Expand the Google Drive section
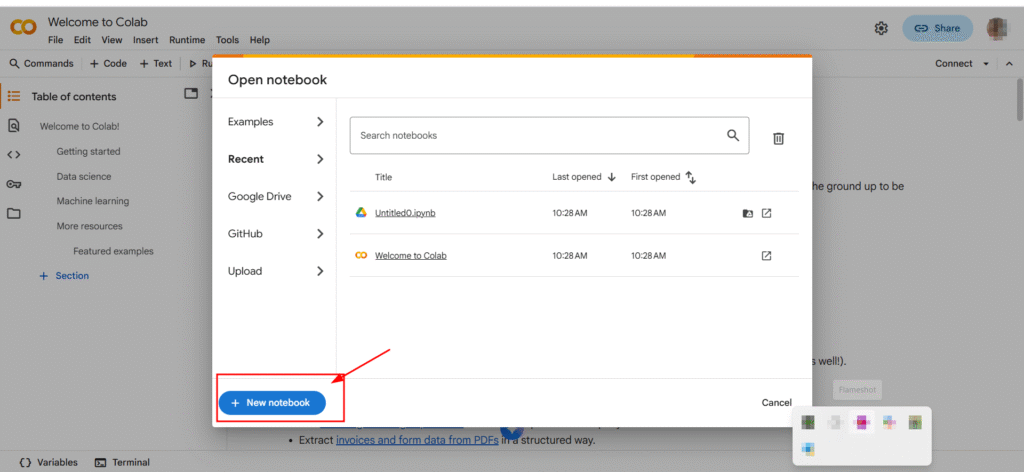This screenshot has width=1024, height=472. [276, 196]
